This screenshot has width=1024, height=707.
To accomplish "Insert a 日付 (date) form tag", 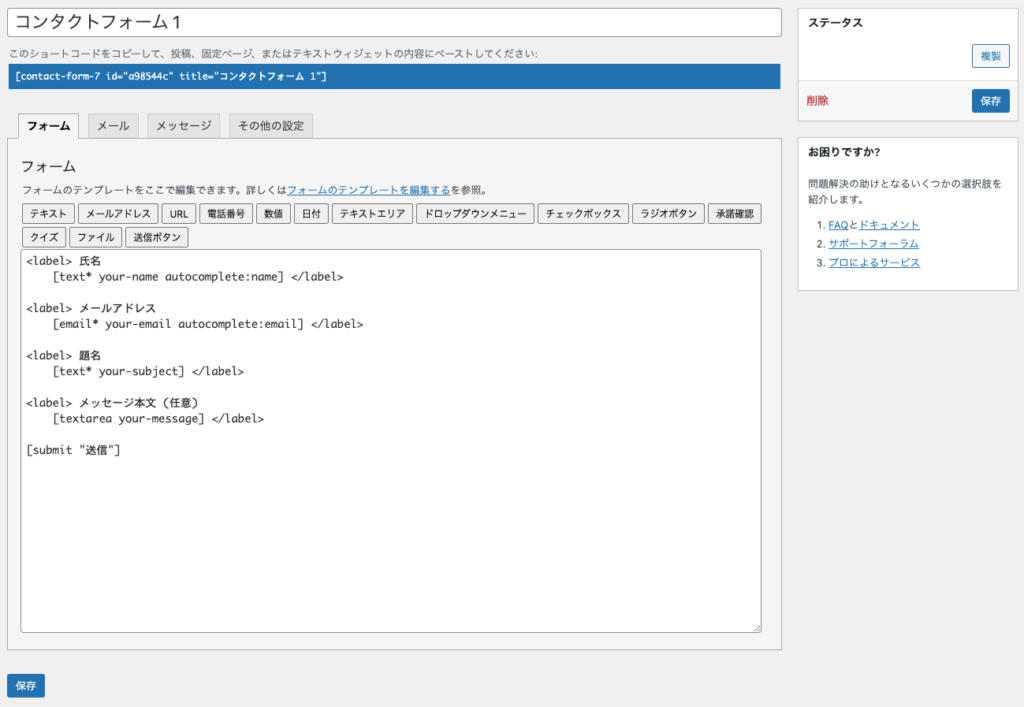I will pos(312,213).
